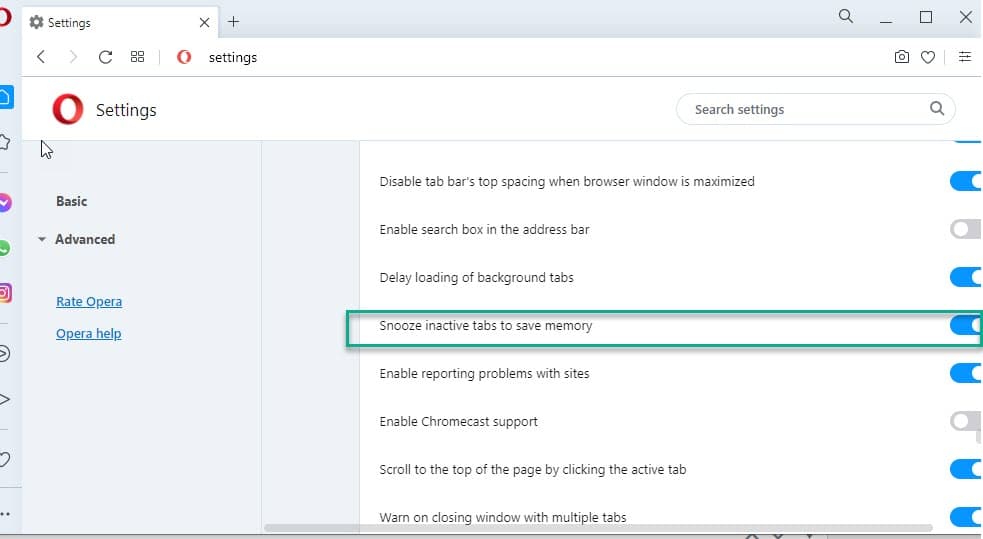Screen dimensions: 983x539
Task: Click the Speed Dial grid icon
Action: coord(138,57)
